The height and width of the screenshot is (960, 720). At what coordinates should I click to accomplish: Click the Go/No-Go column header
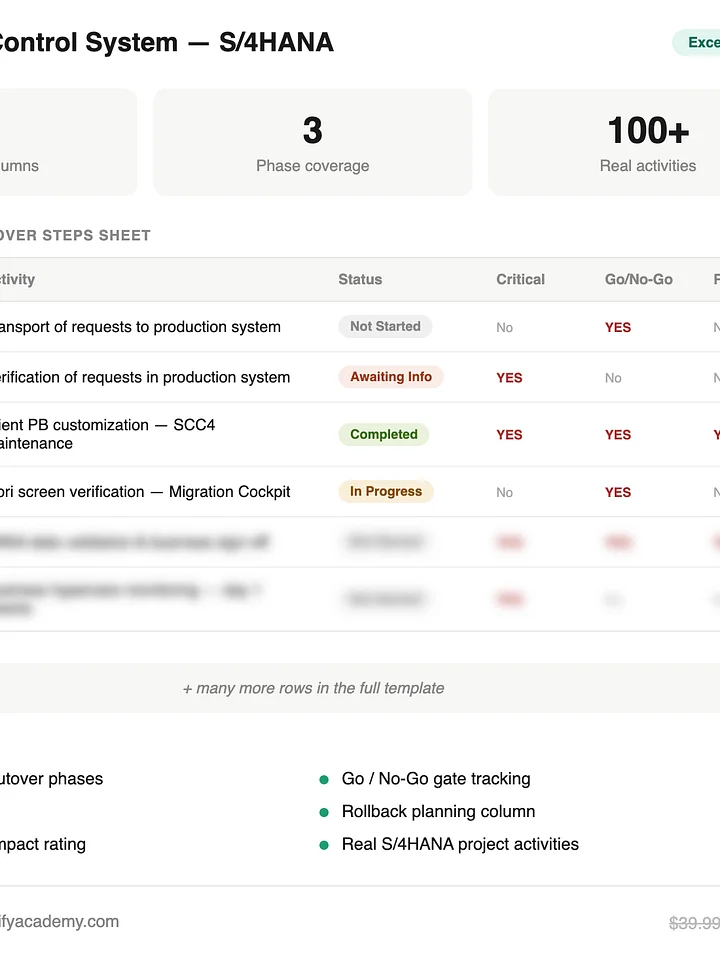click(x=639, y=279)
